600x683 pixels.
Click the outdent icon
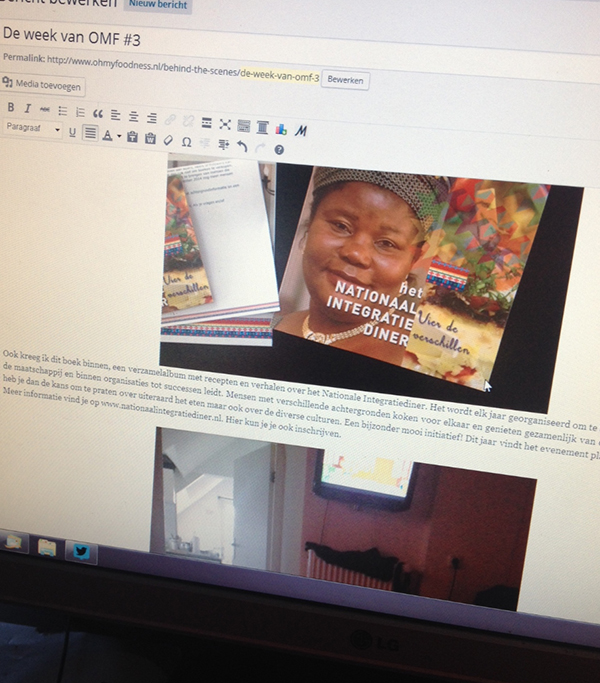click(204, 143)
